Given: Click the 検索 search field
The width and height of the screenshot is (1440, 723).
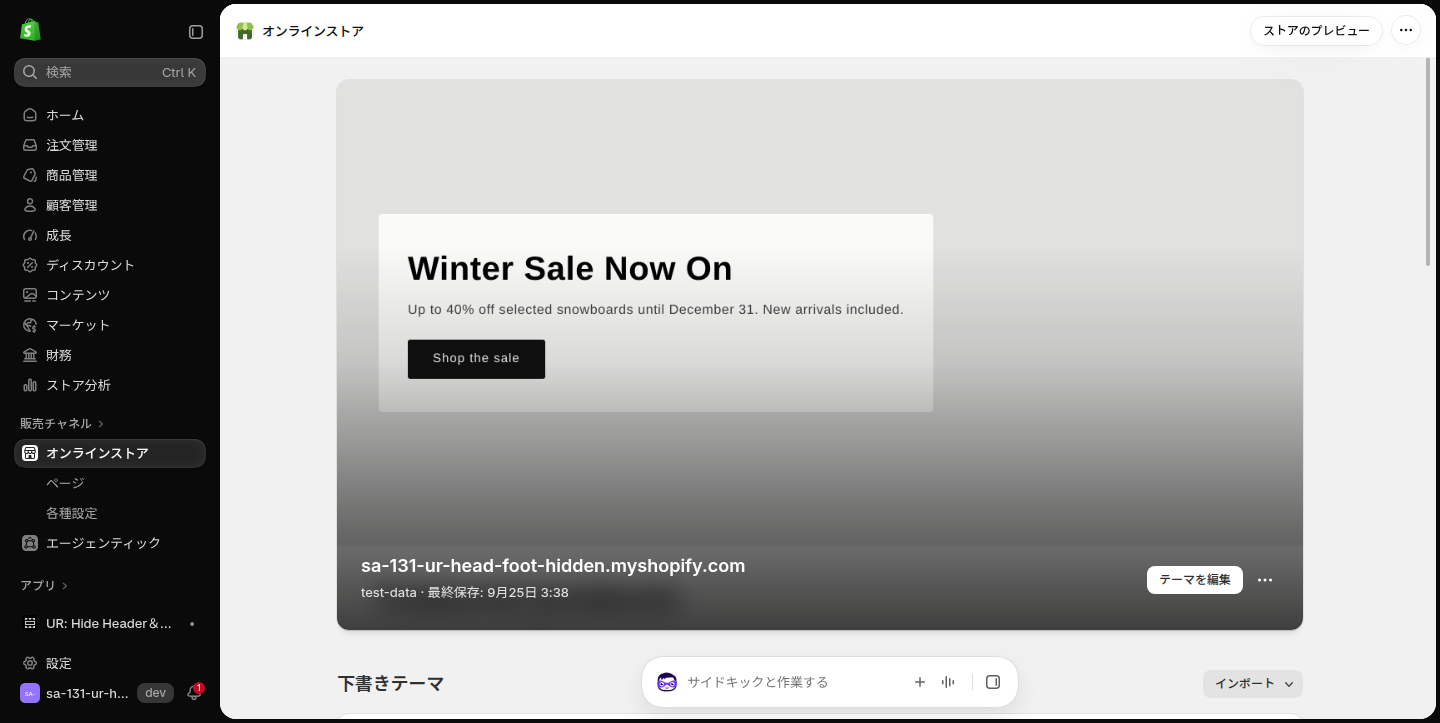Looking at the screenshot, I should 110,72.
